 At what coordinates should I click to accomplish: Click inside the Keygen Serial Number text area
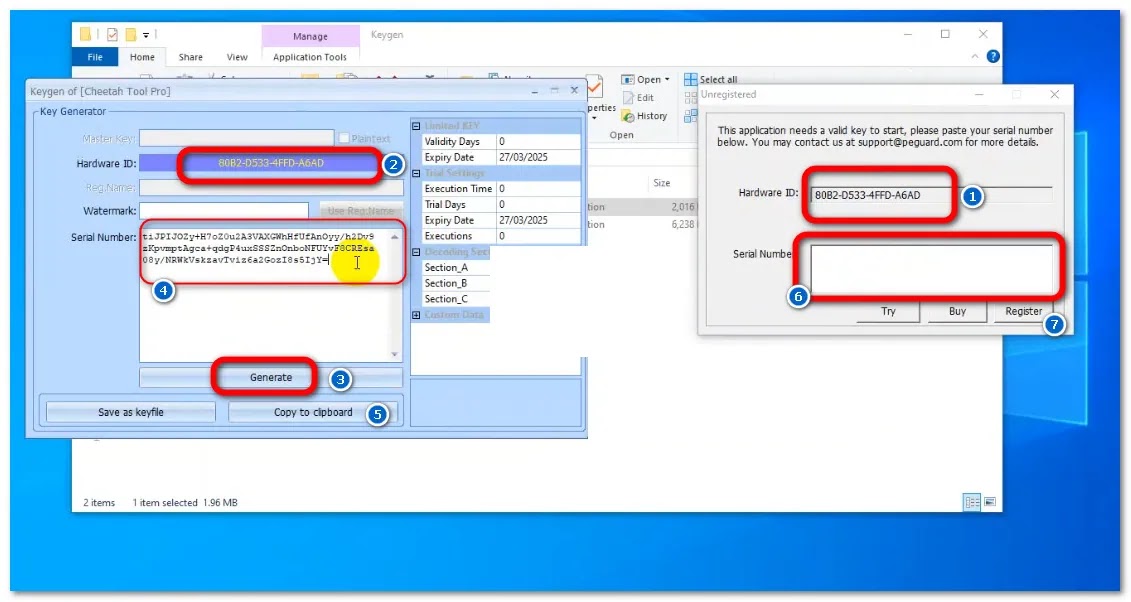[265, 296]
